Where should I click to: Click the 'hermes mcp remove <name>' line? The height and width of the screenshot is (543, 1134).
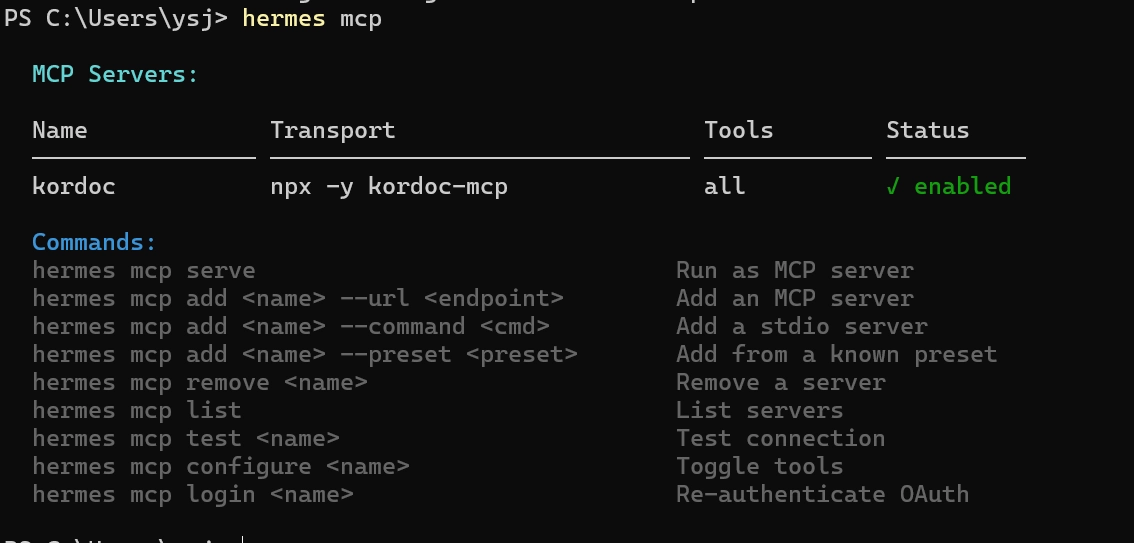point(200,382)
